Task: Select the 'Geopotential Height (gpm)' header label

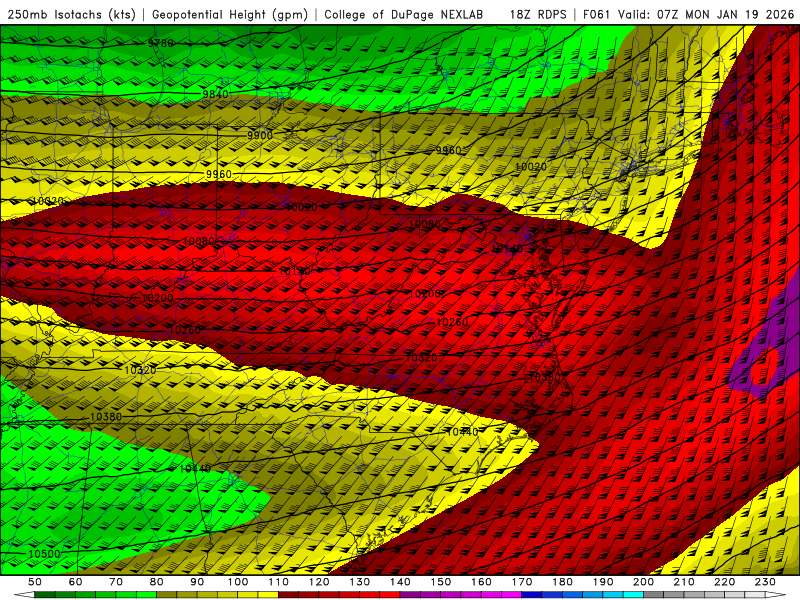Action: [230, 15]
